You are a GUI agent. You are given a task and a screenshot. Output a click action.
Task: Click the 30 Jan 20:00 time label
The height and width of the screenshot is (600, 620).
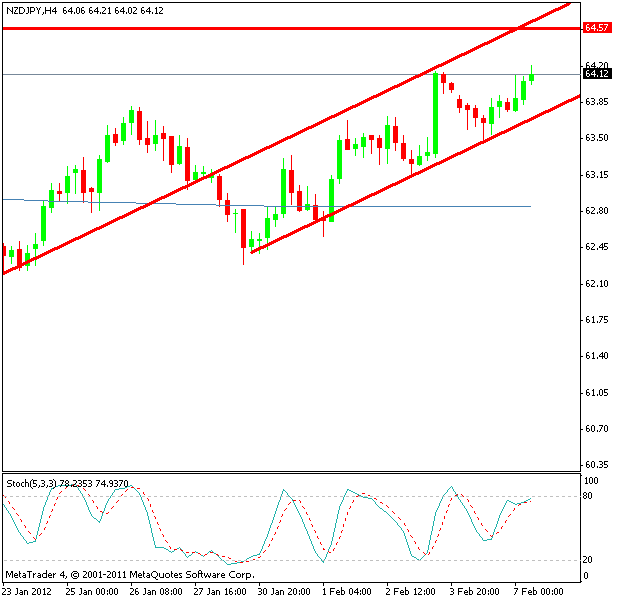(x=284, y=592)
